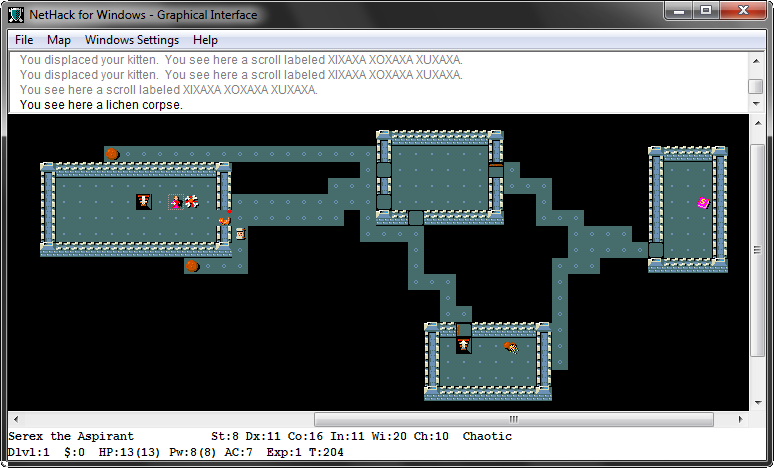The image size is (774, 468).
Task: Close the NetHack window
Action: [x=742, y=10]
